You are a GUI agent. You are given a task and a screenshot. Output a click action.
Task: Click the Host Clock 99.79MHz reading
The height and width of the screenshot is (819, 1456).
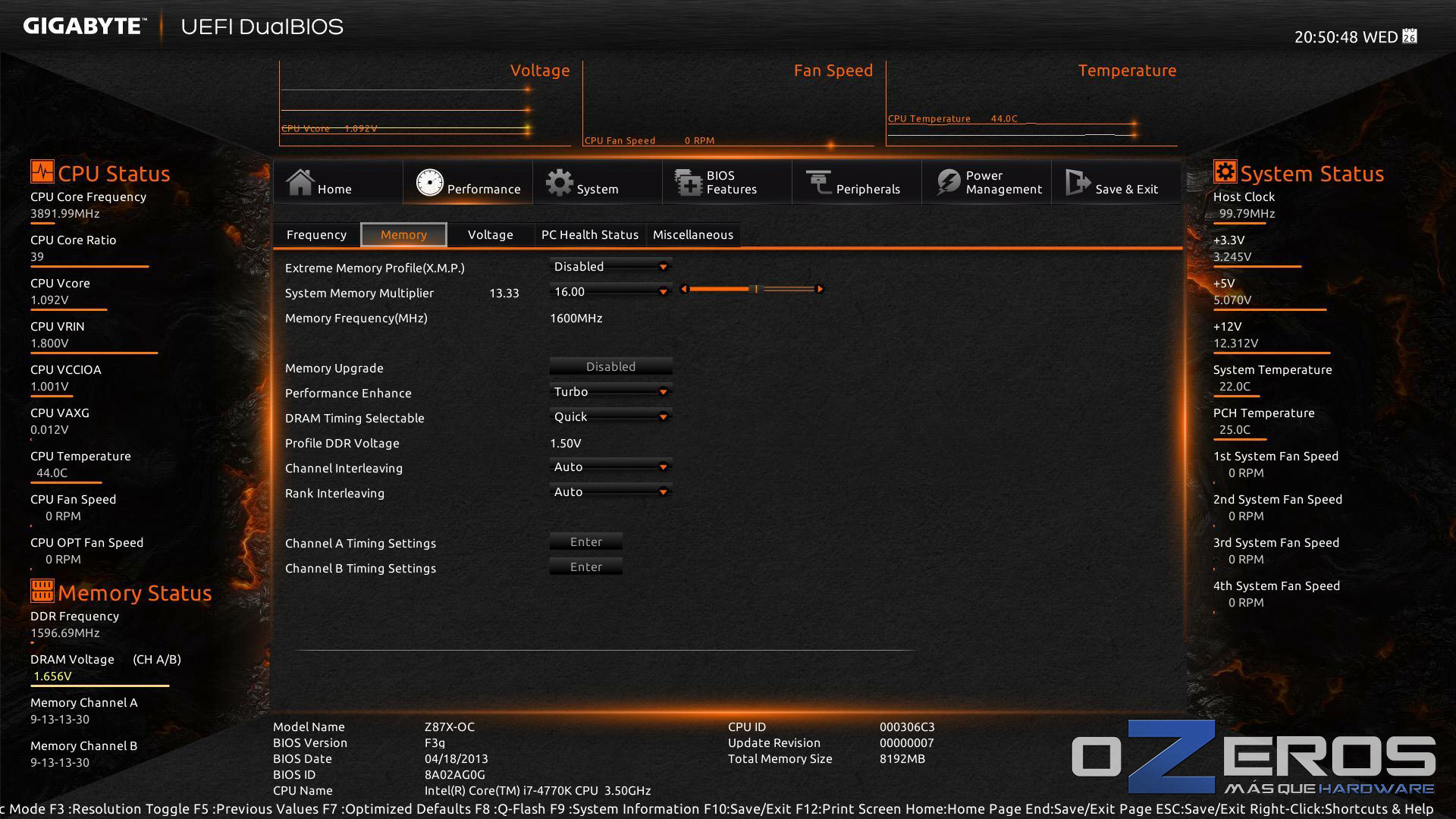click(x=1247, y=213)
